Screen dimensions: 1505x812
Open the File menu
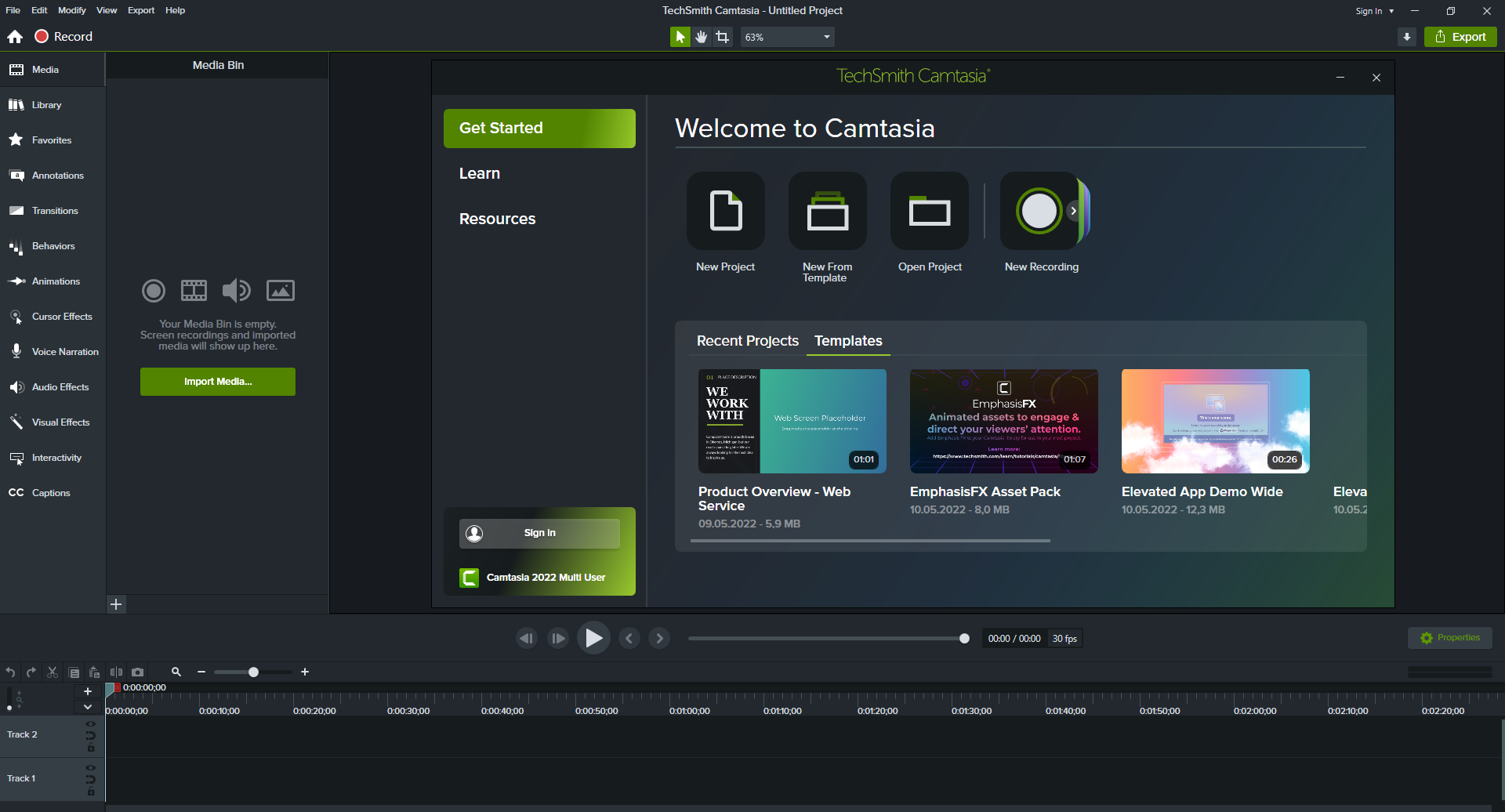coord(13,10)
